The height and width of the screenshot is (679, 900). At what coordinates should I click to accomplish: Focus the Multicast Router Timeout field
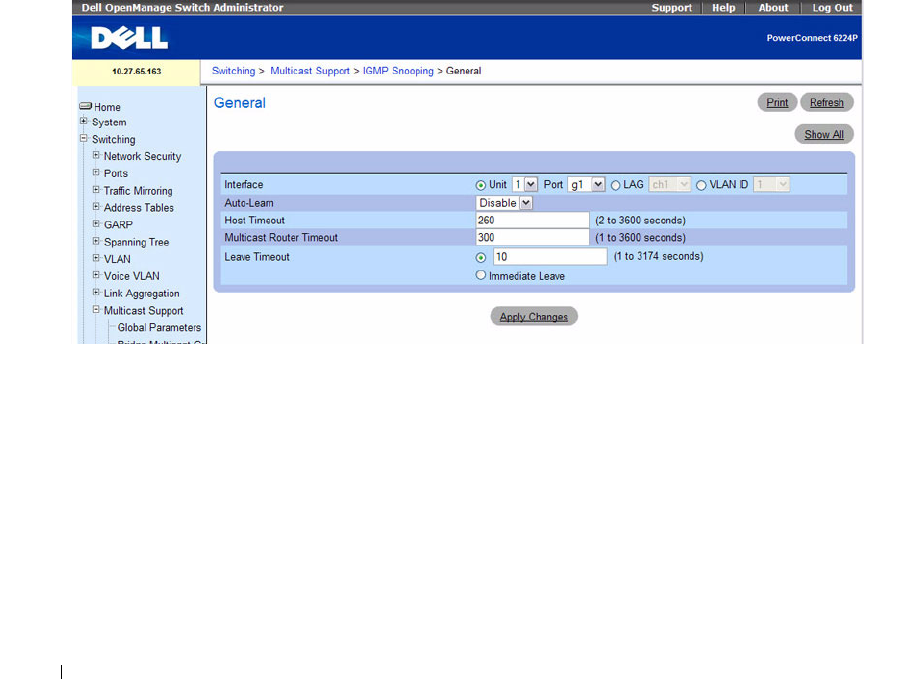(533, 237)
